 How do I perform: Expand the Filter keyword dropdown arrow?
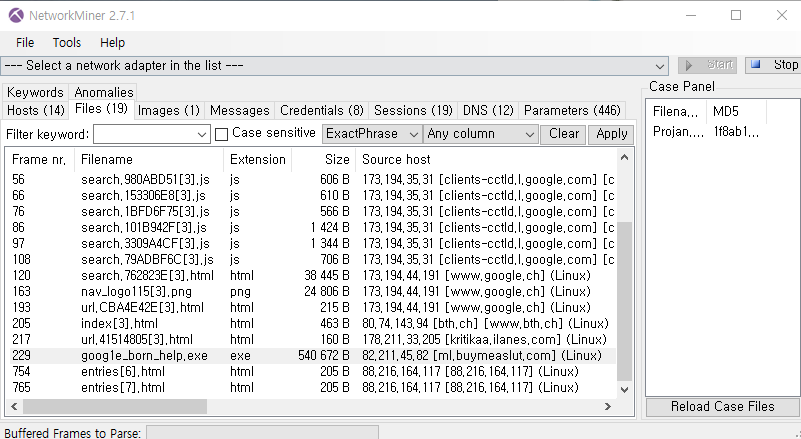(x=202, y=134)
